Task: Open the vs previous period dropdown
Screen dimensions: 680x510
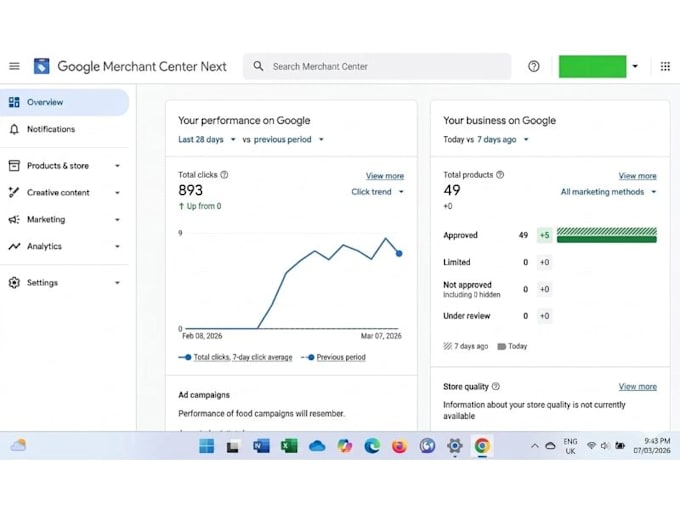Action: [283, 140]
